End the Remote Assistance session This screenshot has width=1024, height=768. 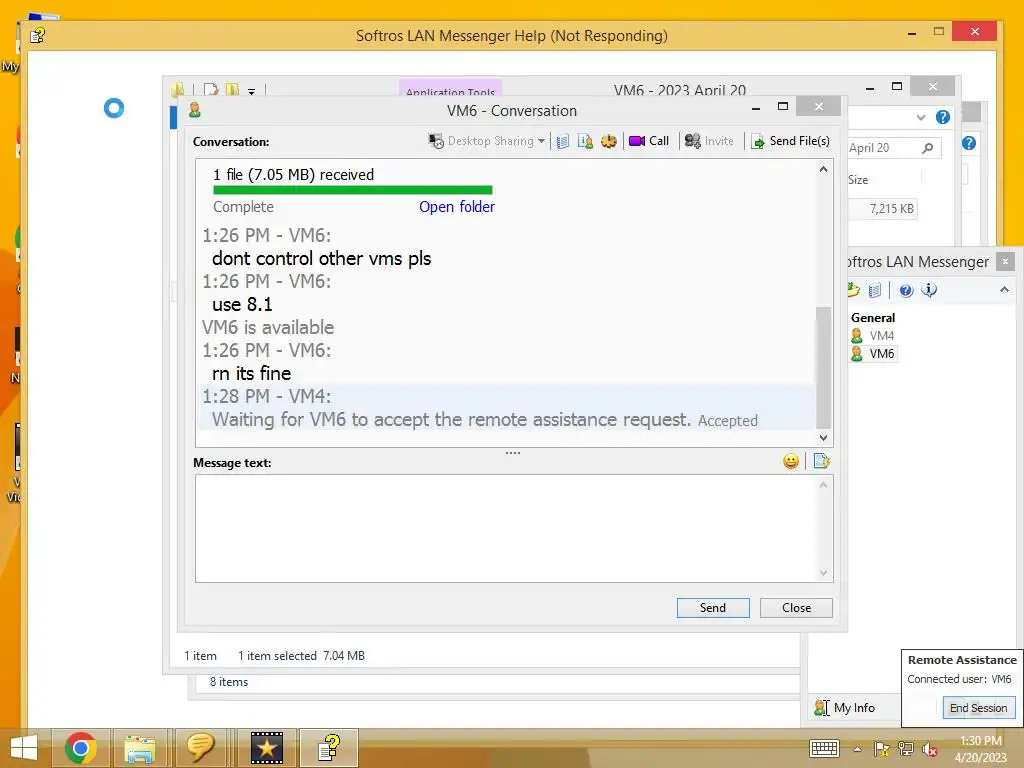[x=978, y=708]
